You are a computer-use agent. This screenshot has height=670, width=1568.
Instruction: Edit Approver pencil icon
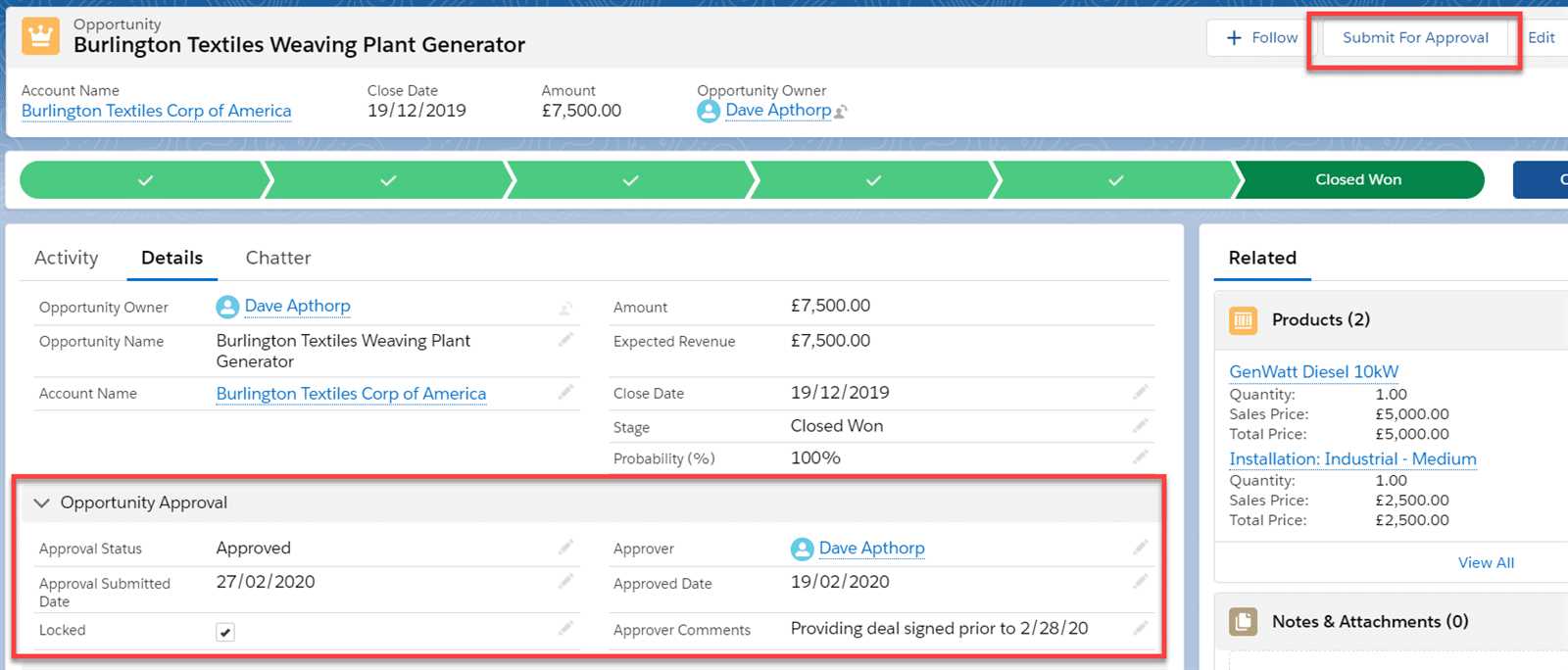(x=1140, y=547)
